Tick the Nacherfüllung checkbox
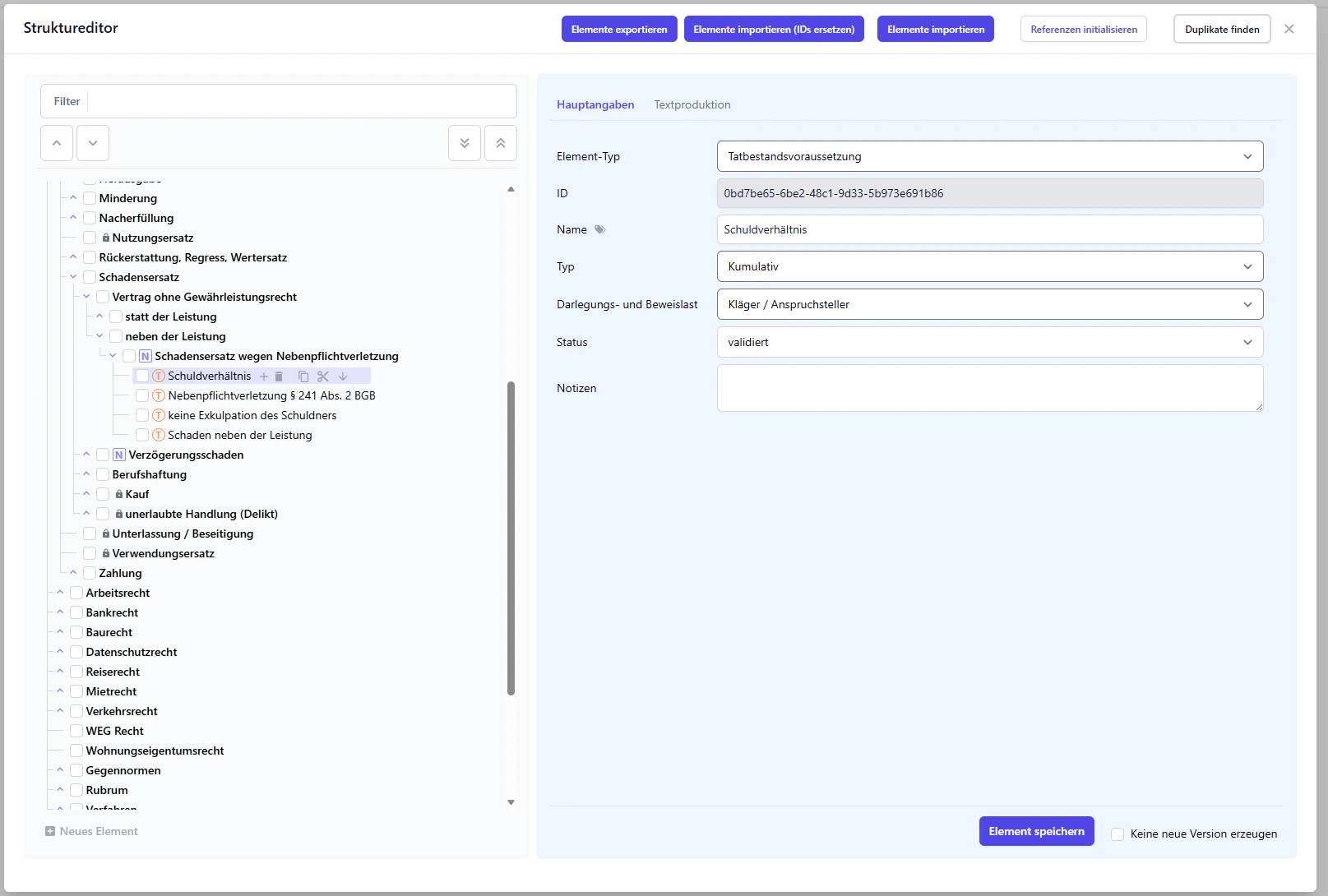Image resolution: width=1328 pixels, height=896 pixels. [90, 218]
